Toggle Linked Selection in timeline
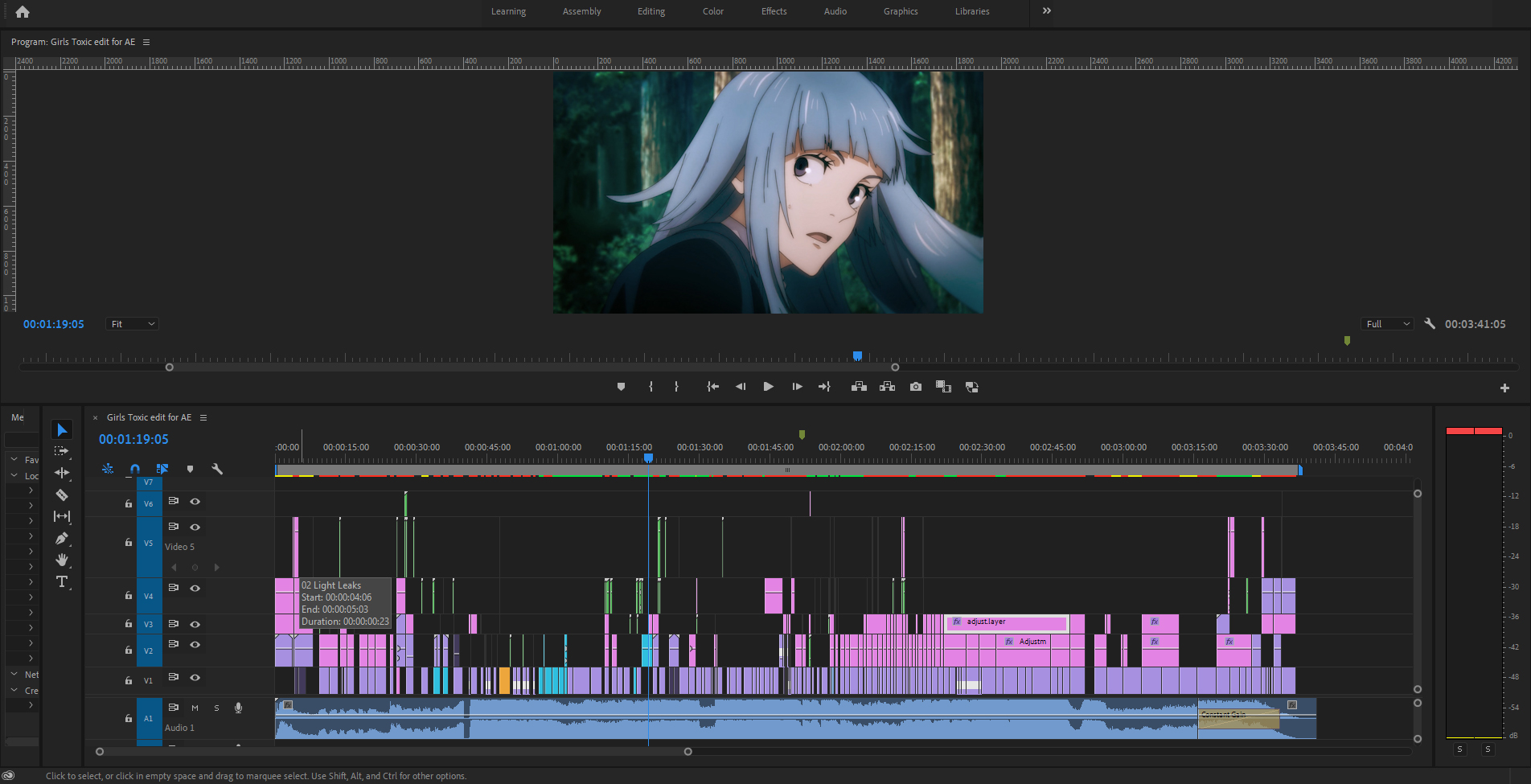The image size is (1531, 784). 162,469
